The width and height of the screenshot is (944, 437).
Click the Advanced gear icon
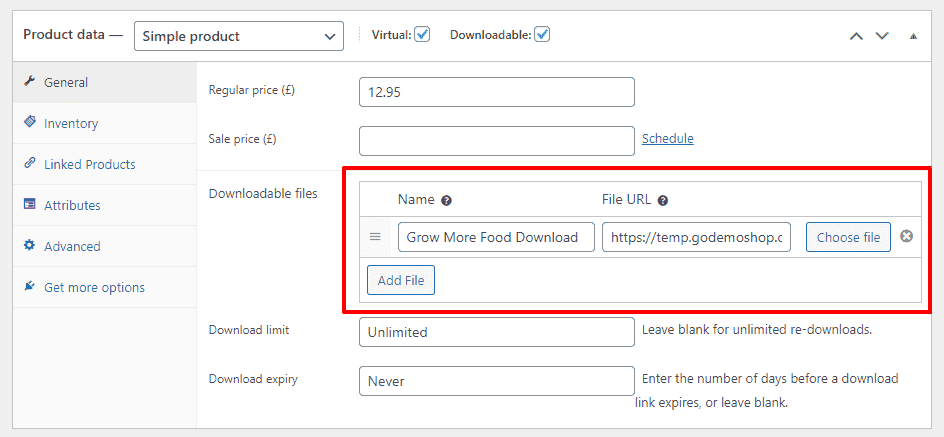[29, 246]
